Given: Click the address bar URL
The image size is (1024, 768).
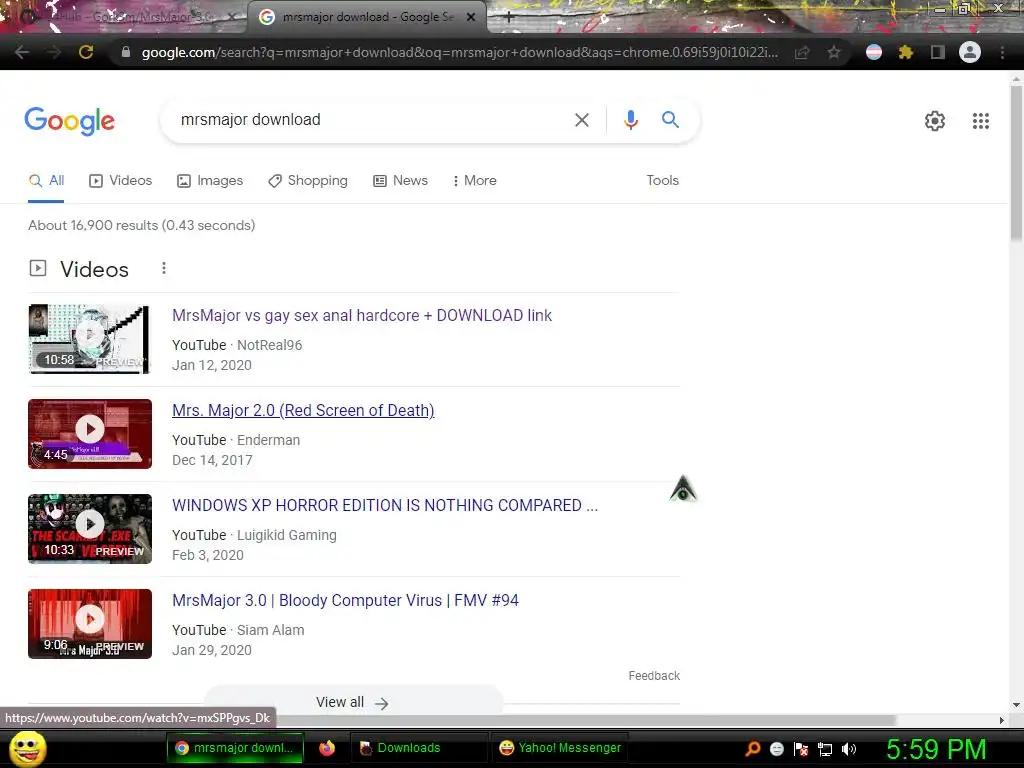Looking at the screenshot, I should pos(460,52).
